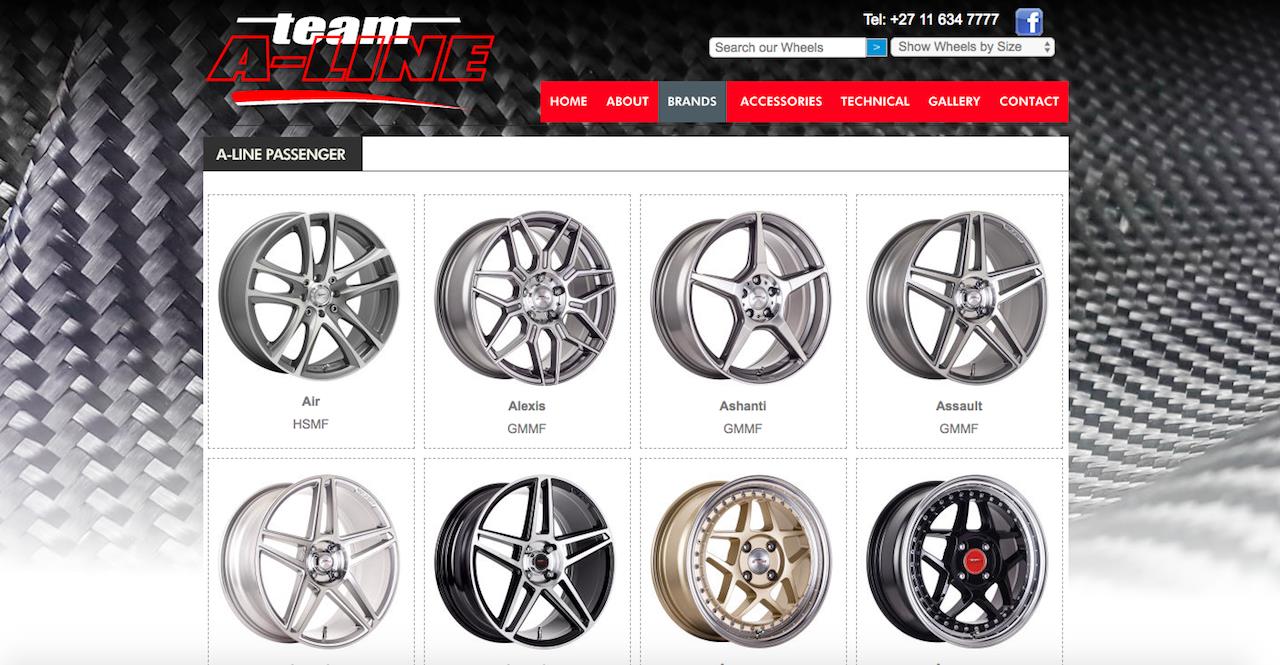The height and width of the screenshot is (665, 1280).
Task: Open the Air wheel image
Action: [310, 294]
